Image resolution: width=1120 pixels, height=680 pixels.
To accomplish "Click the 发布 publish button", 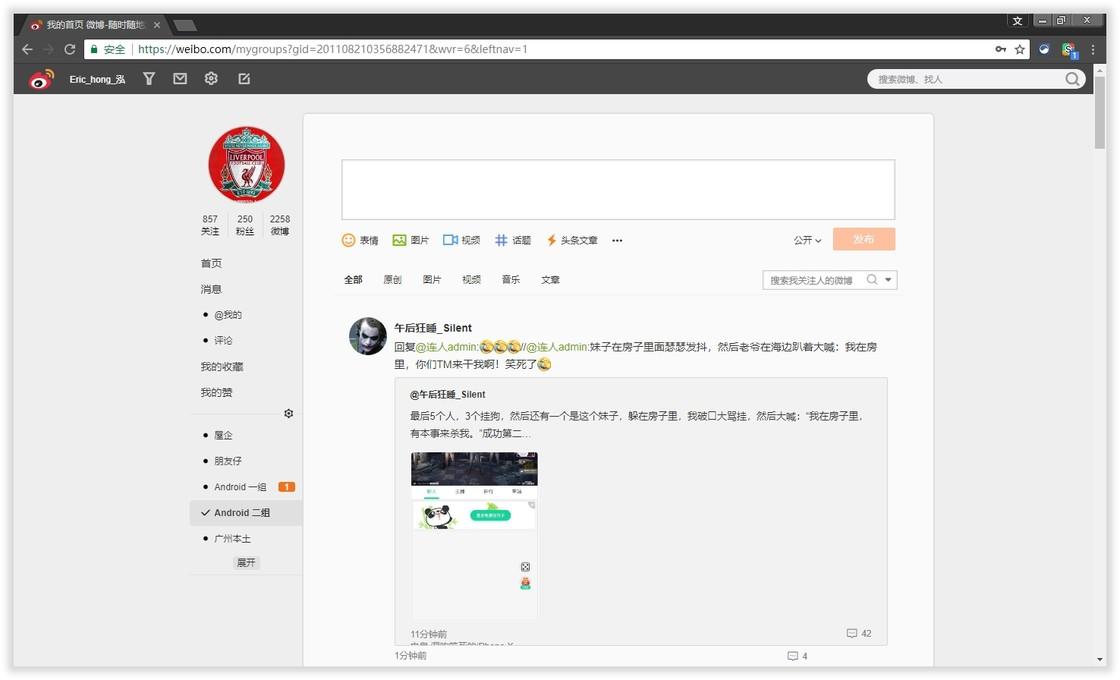I will pyautogui.click(x=864, y=239).
